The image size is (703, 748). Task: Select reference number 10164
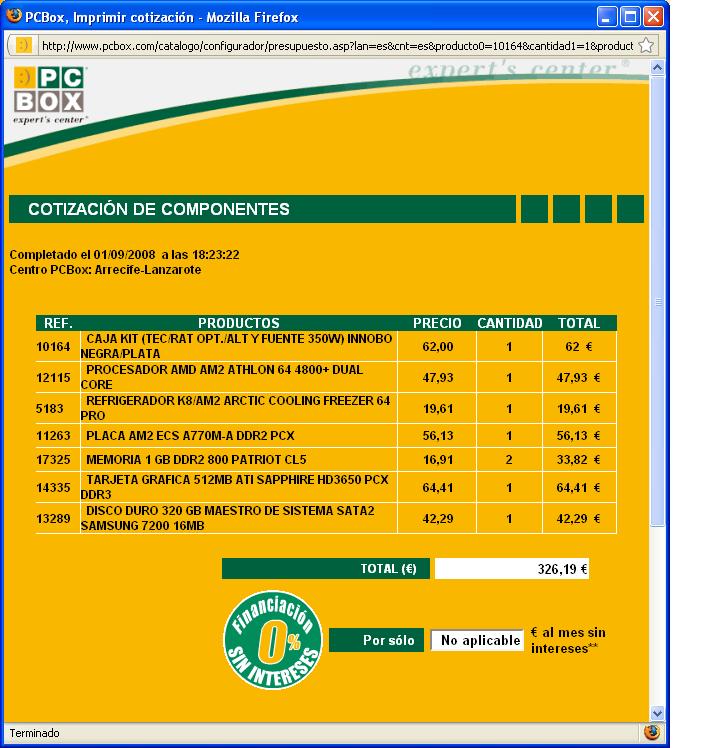53,346
